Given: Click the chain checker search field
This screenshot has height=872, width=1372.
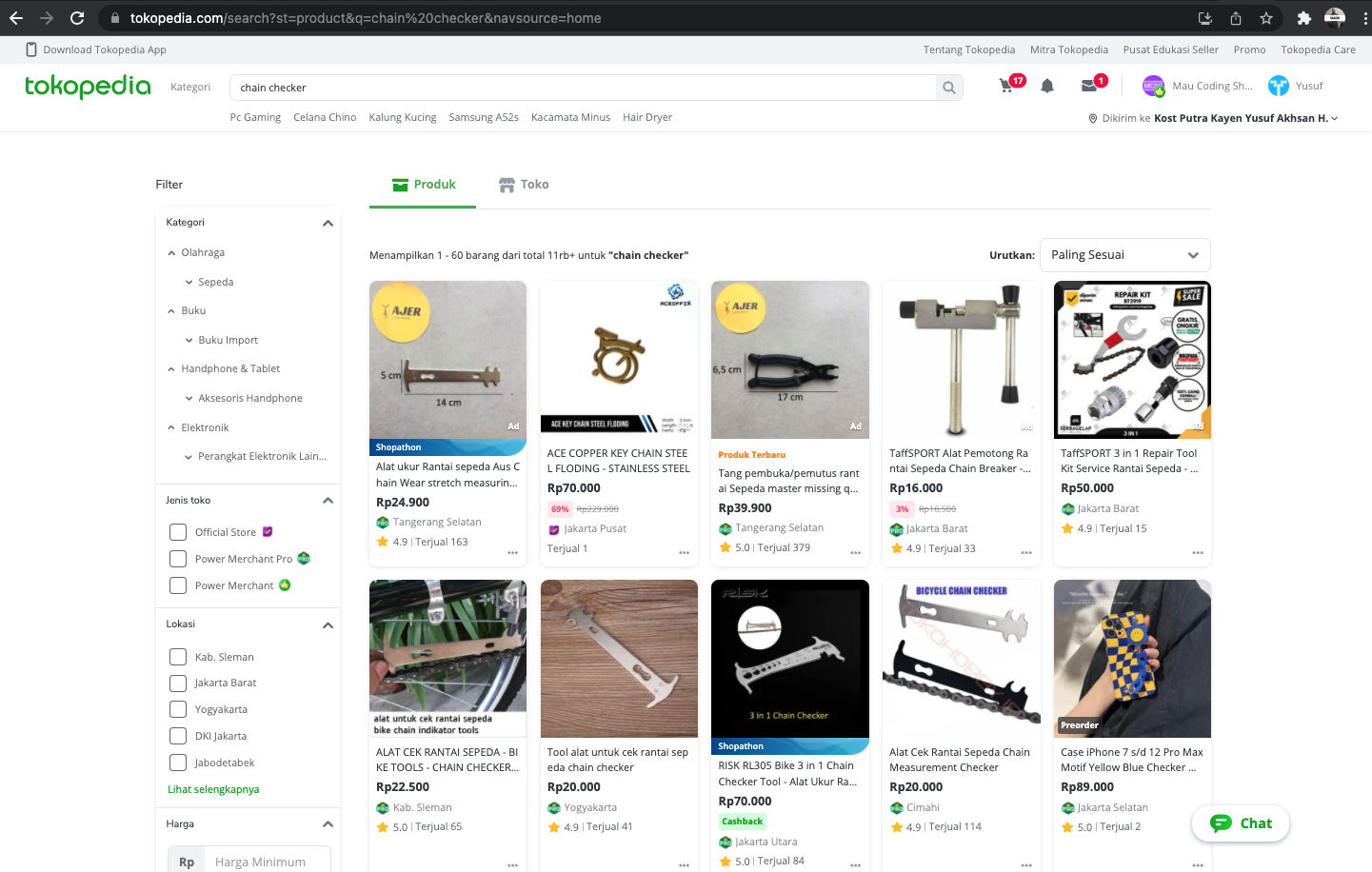Looking at the screenshot, I should coord(583,88).
